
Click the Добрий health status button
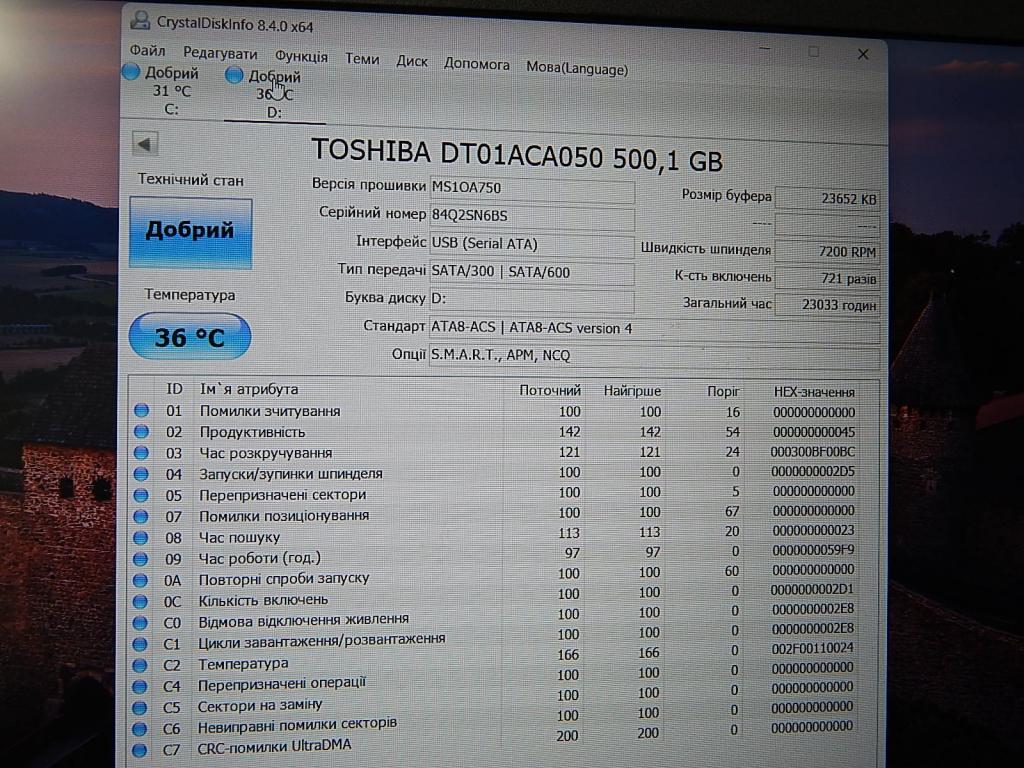click(190, 232)
